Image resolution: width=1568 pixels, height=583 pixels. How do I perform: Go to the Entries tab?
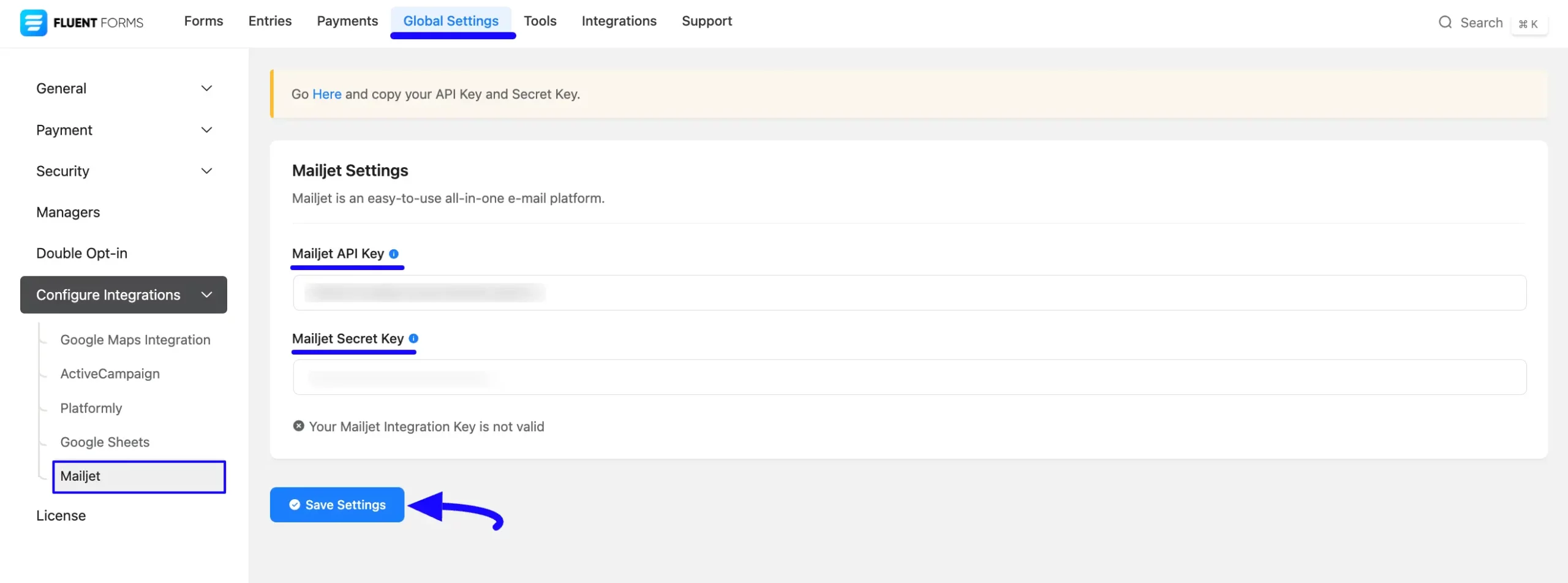(x=269, y=21)
